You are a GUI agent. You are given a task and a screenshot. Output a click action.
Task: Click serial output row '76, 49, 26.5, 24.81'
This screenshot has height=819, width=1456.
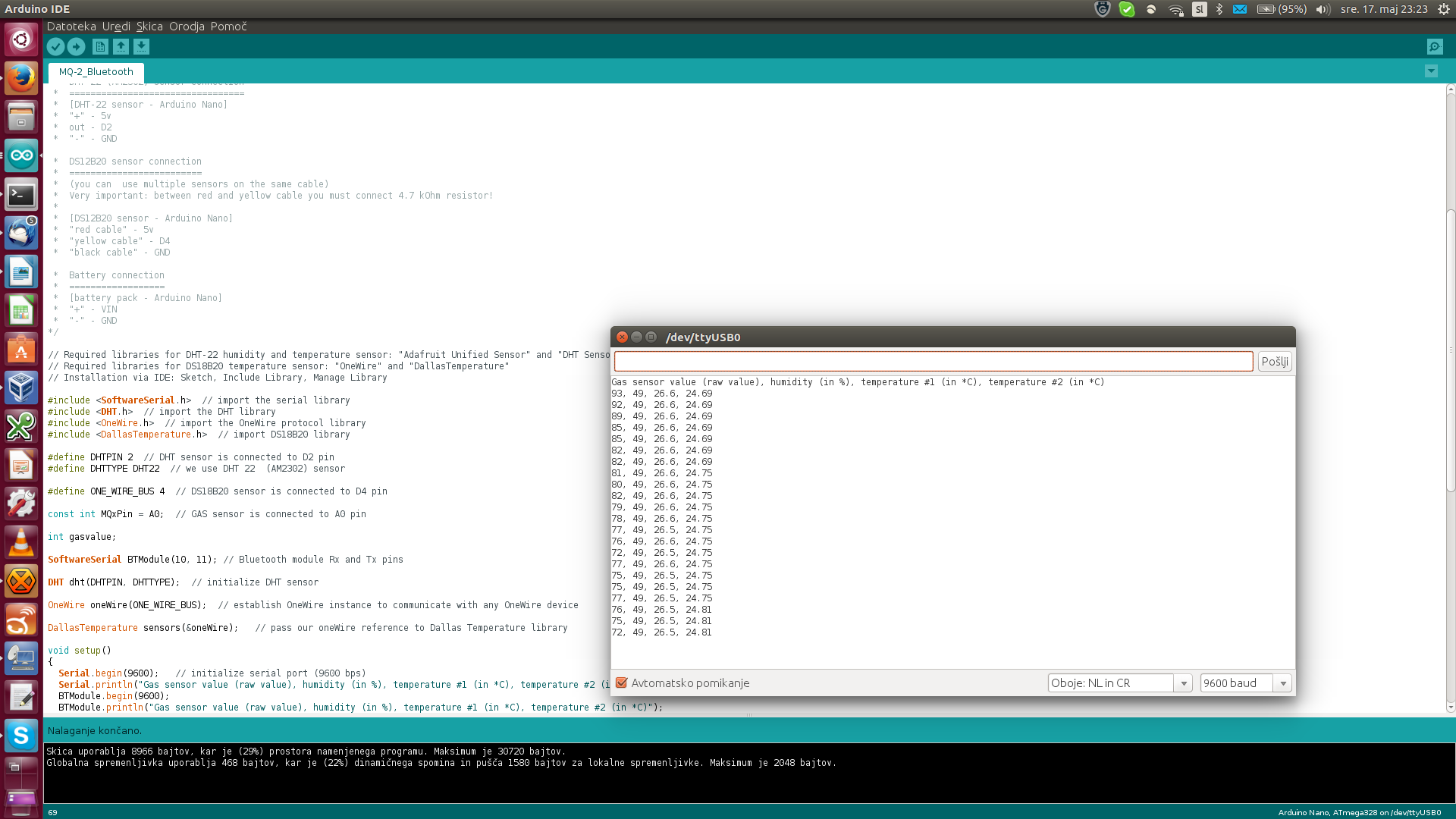[x=662, y=610]
